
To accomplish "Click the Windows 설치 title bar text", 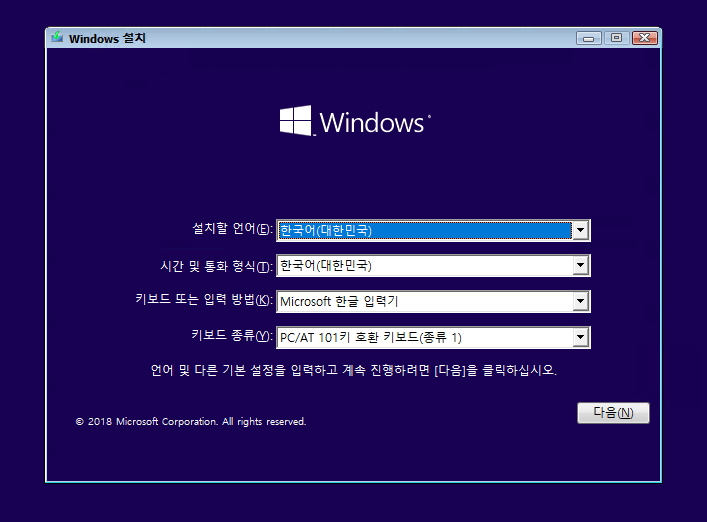I will coord(107,38).
